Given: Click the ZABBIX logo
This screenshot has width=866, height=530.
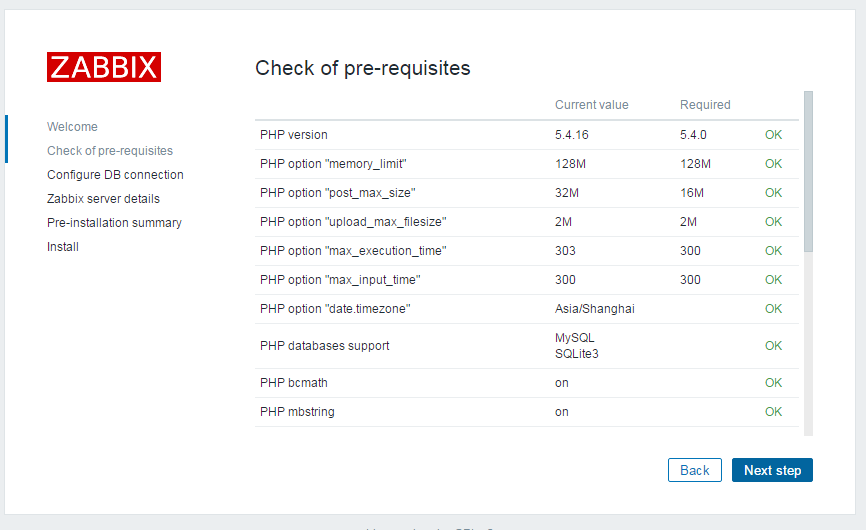Looking at the screenshot, I should 104,67.
